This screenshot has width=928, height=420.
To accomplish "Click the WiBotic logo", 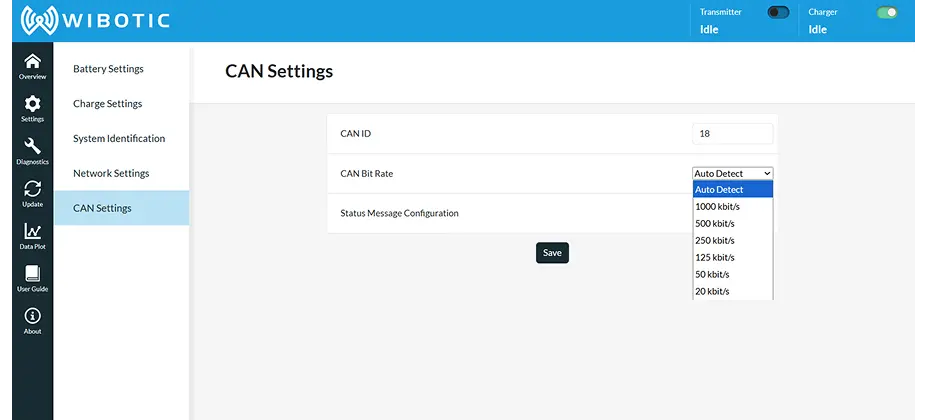I will [95, 20].
